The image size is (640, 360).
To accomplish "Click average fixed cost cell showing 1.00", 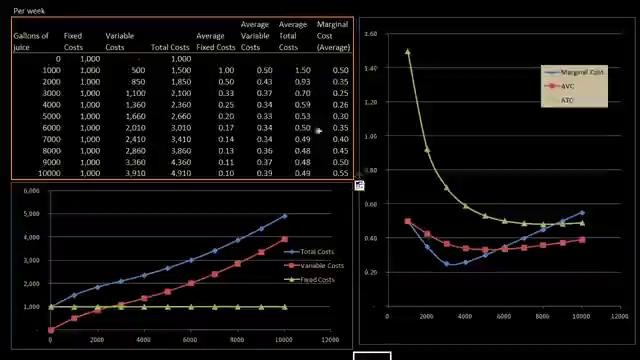I will click(226, 70).
